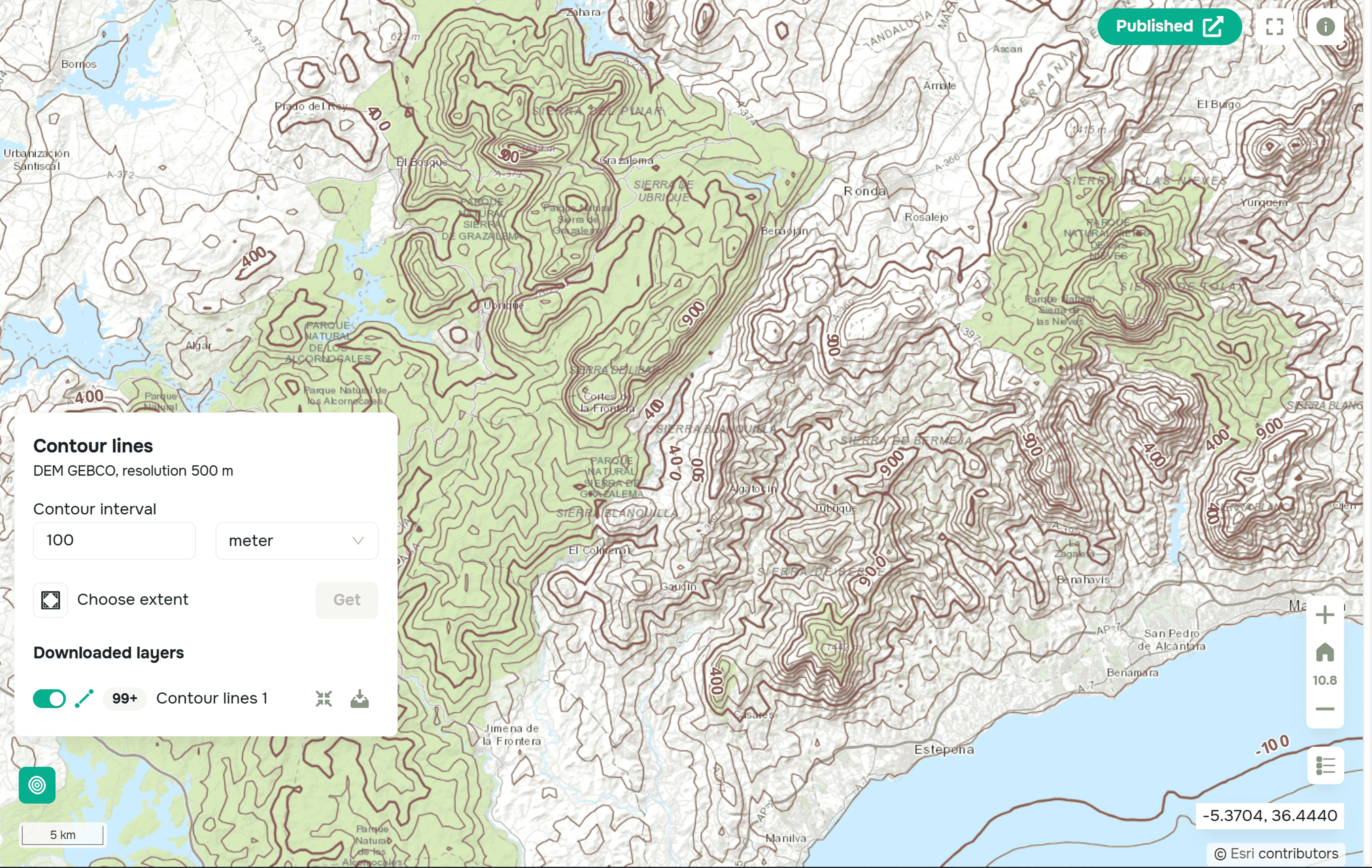The height and width of the screenshot is (868, 1372).
Task: Click the coordinates readout box
Action: (x=1269, y=816)
